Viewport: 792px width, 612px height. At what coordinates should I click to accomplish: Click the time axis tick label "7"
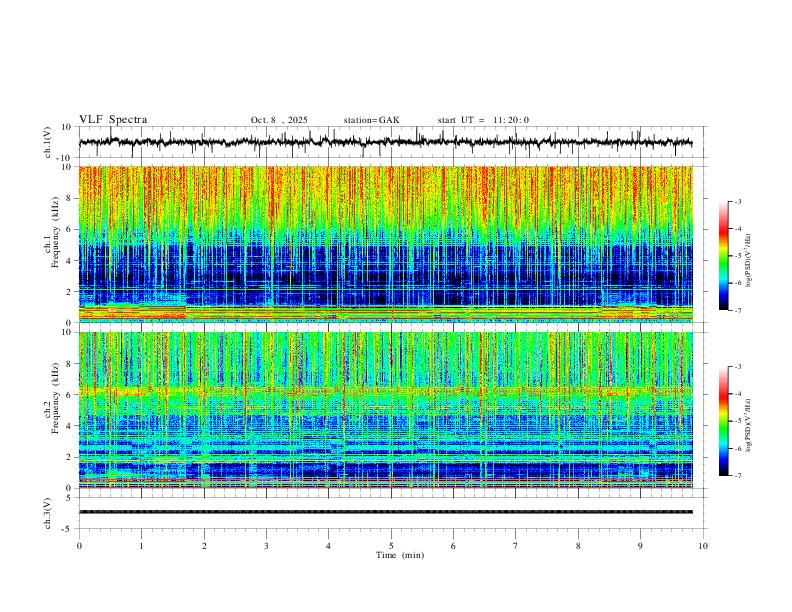tap(516, 546)
